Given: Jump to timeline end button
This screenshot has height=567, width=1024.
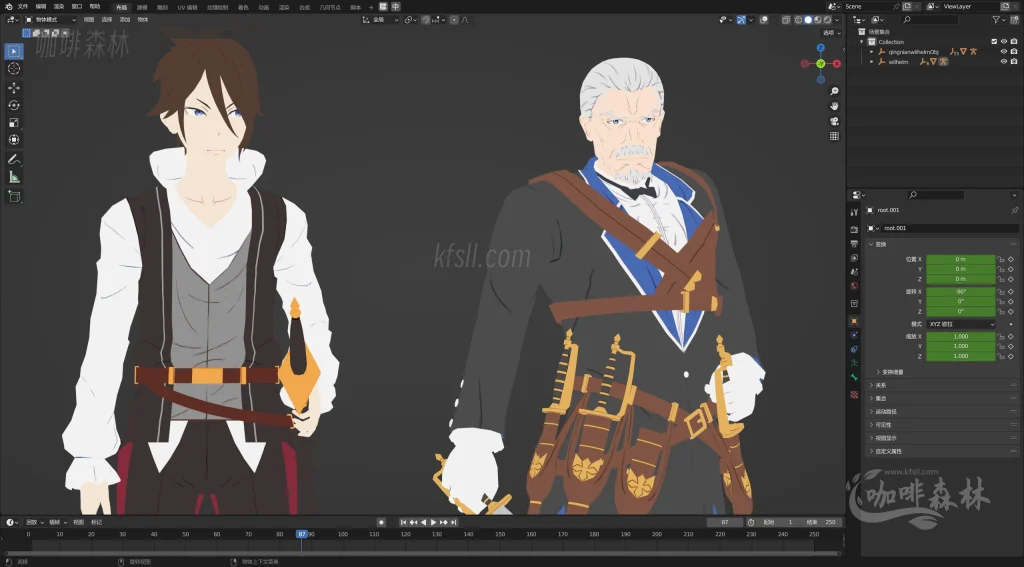Looking at the screenshot, I should [453, 522].
